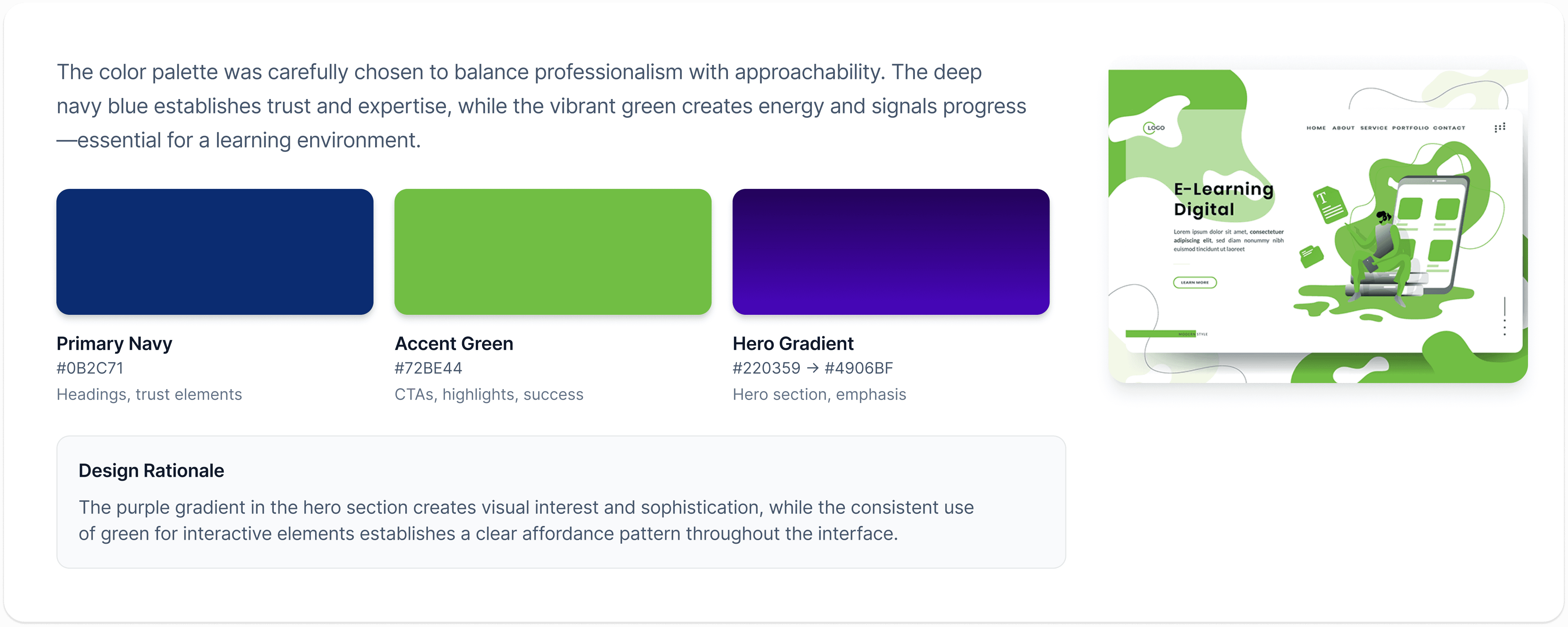Click the Design Rationale heading

click(151, 471)
